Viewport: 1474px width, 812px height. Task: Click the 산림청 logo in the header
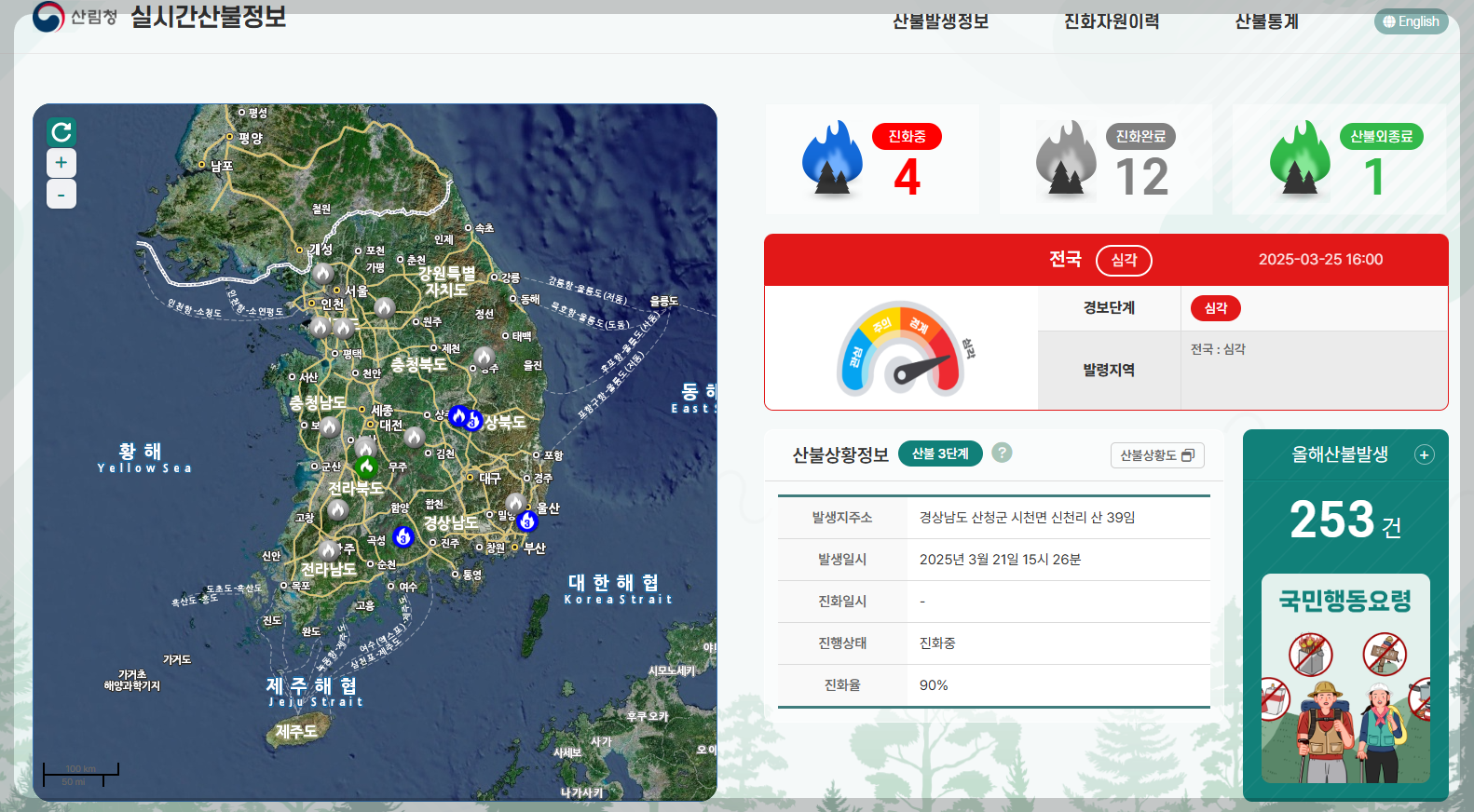[75, 17]
